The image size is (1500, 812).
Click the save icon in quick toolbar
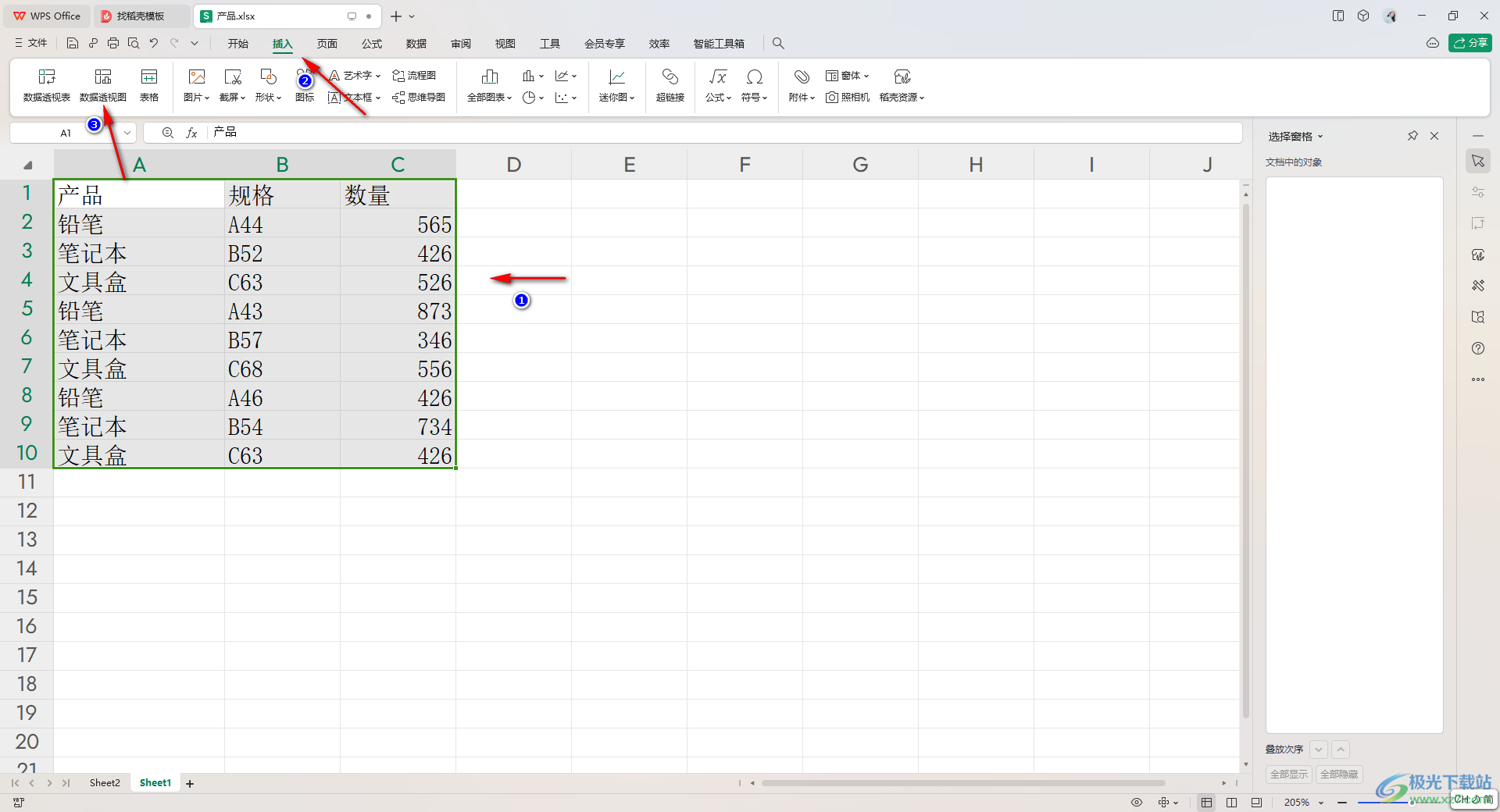pos(73,44)
